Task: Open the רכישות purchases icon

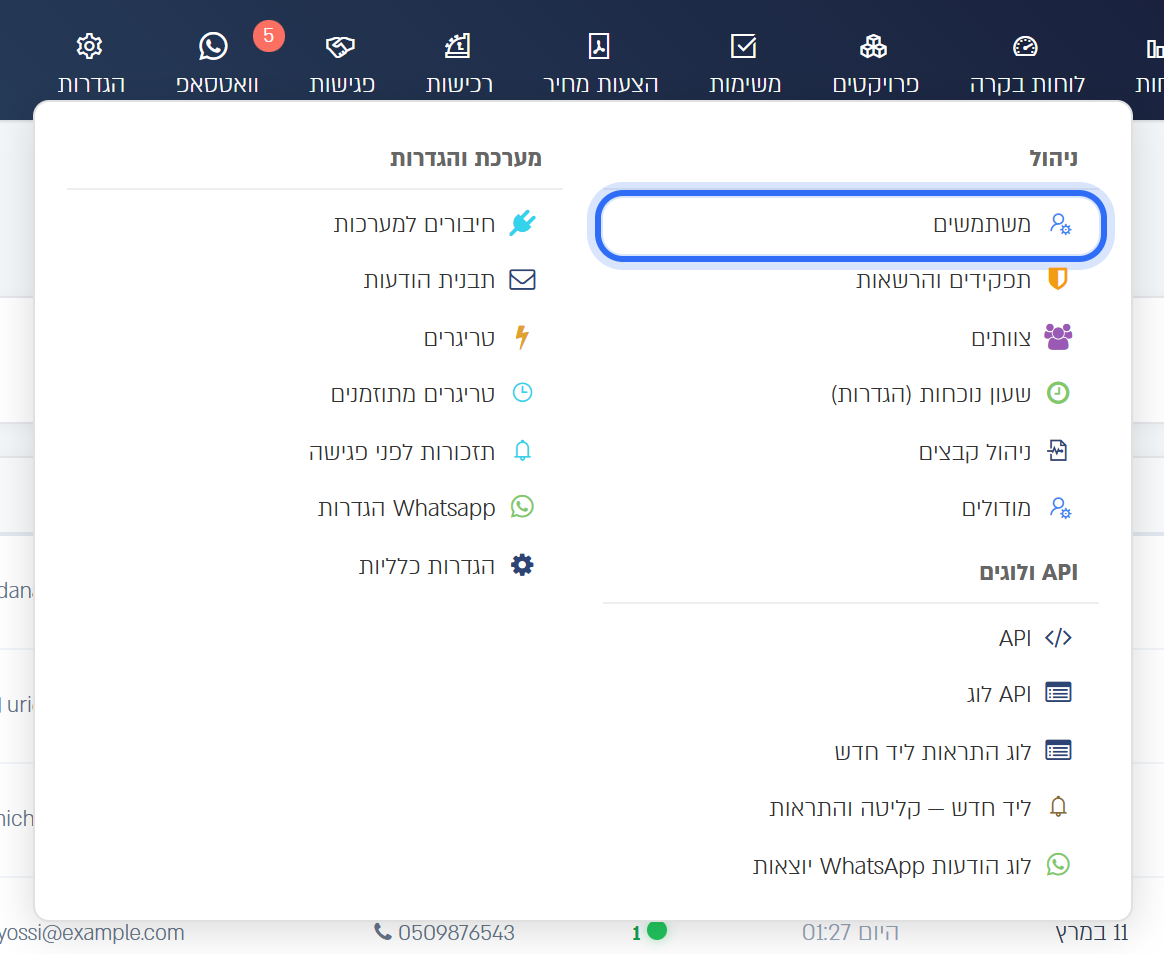Action: (x=458, y=46)
